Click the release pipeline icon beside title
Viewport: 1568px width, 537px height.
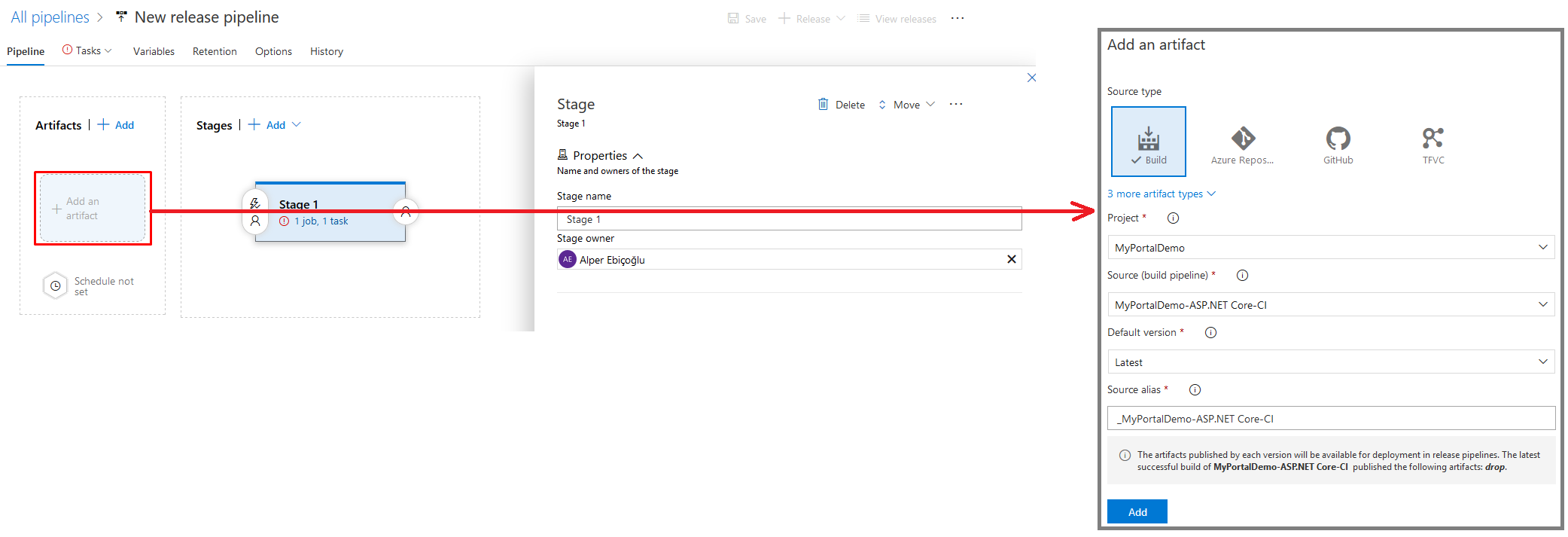tap(121, 17)
